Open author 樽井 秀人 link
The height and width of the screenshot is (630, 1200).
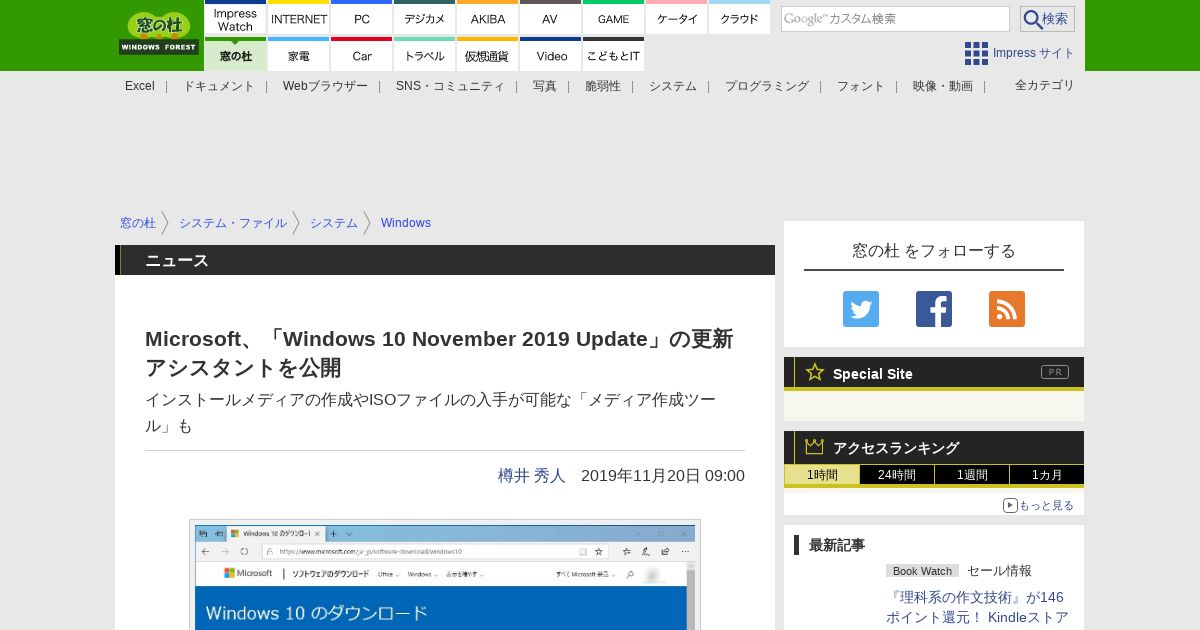pyautogui.click(x=532, y=476)
